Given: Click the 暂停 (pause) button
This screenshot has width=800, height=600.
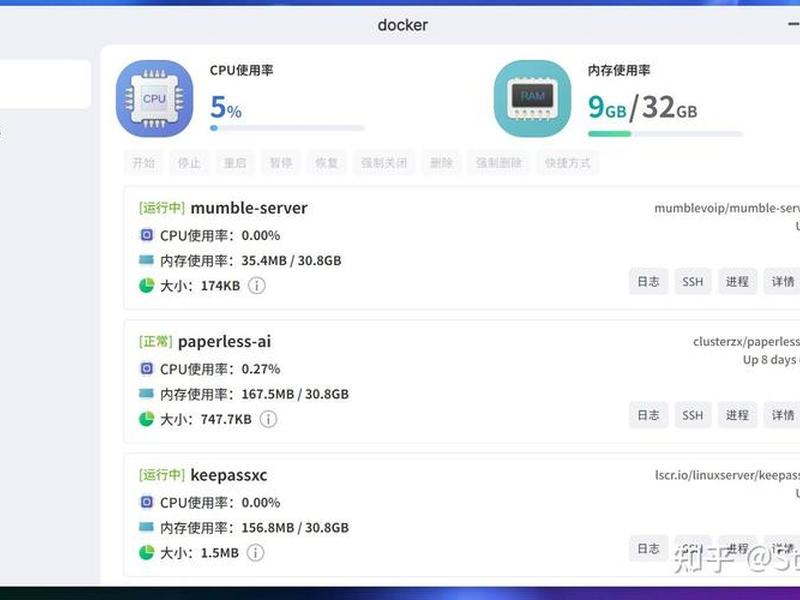Looking at the screenshot, I should (x=281, y=163).
